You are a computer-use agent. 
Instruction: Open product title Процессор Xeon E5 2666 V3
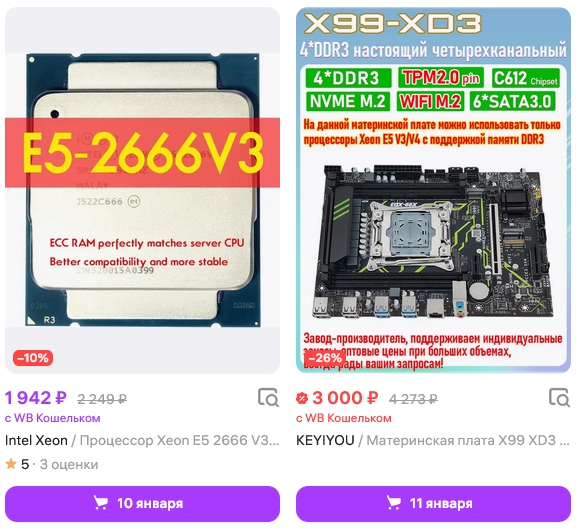coord(179,440)
